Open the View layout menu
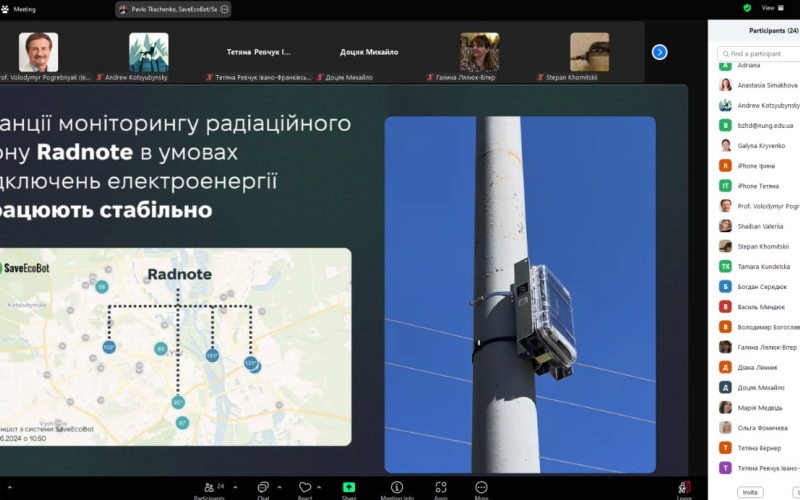Screen dimensions: 800x500 [x=772, y=8]
